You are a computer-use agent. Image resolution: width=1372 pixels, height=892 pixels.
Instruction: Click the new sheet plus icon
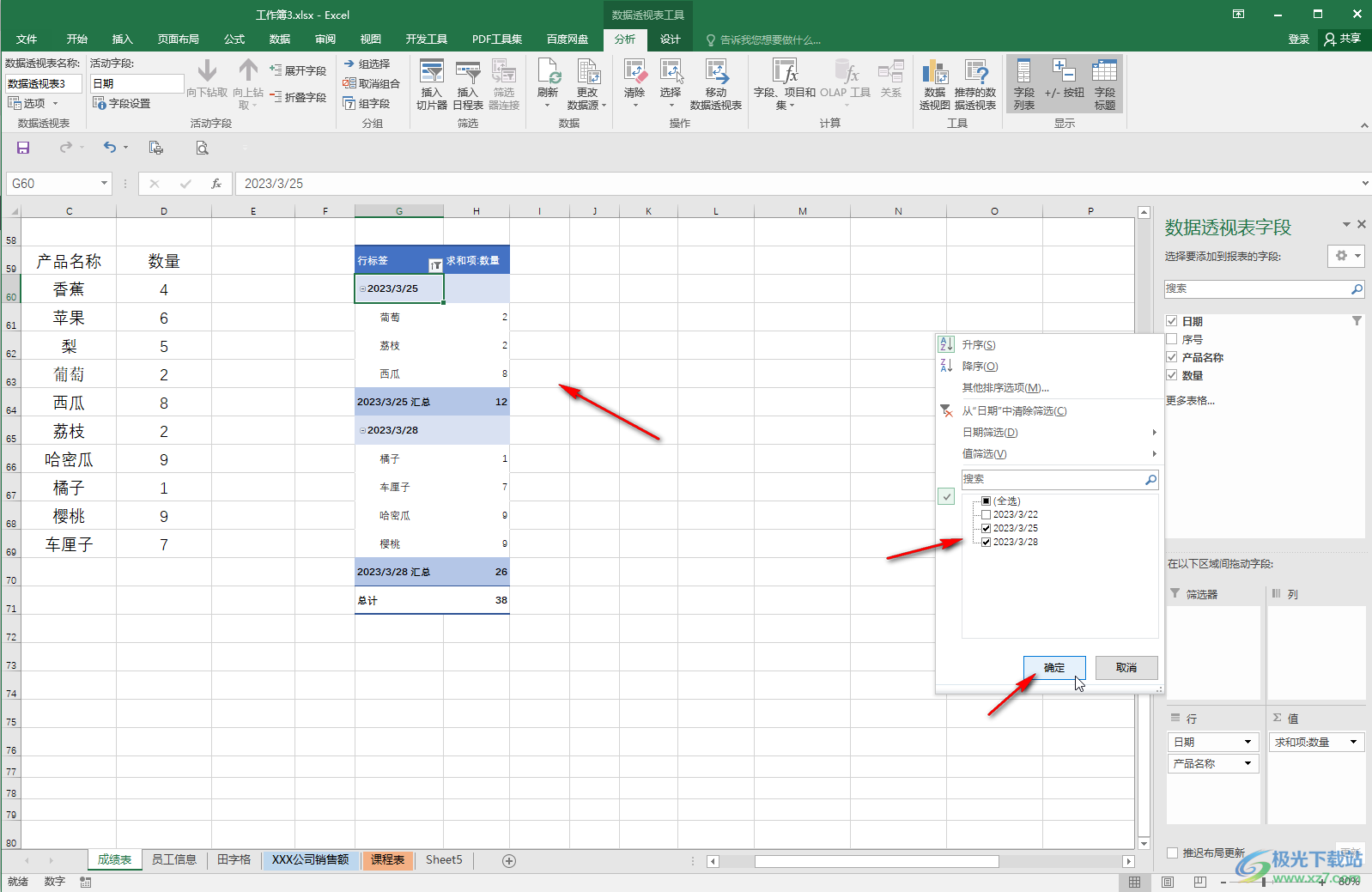pyautogui.click(x=509, y=860)
